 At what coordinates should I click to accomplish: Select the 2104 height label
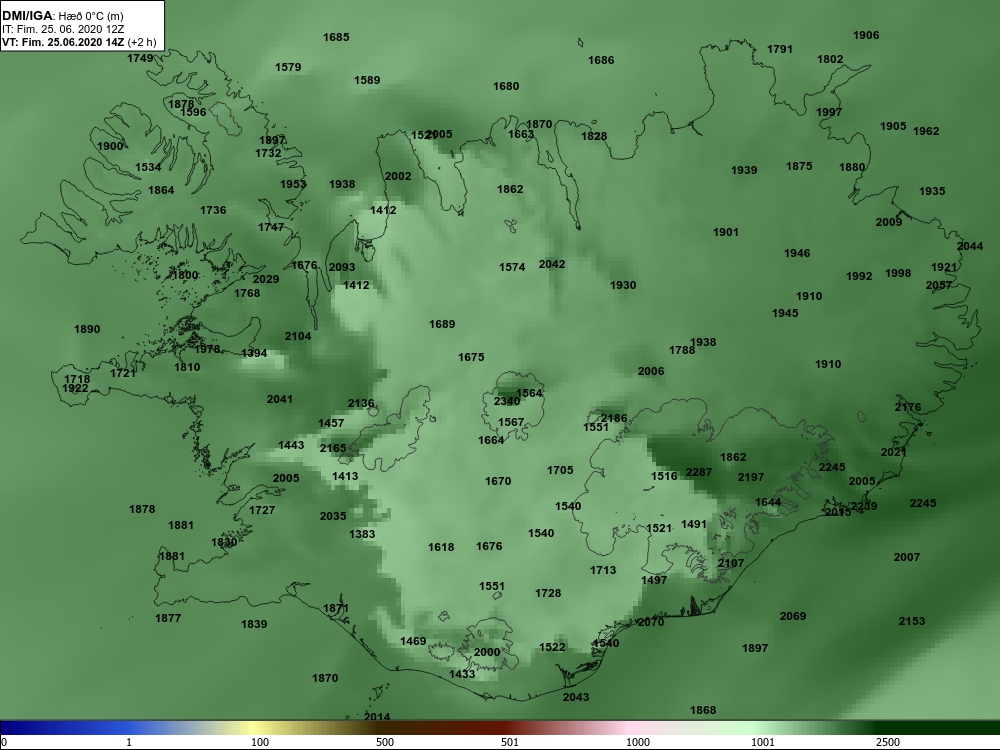point(298,336)
